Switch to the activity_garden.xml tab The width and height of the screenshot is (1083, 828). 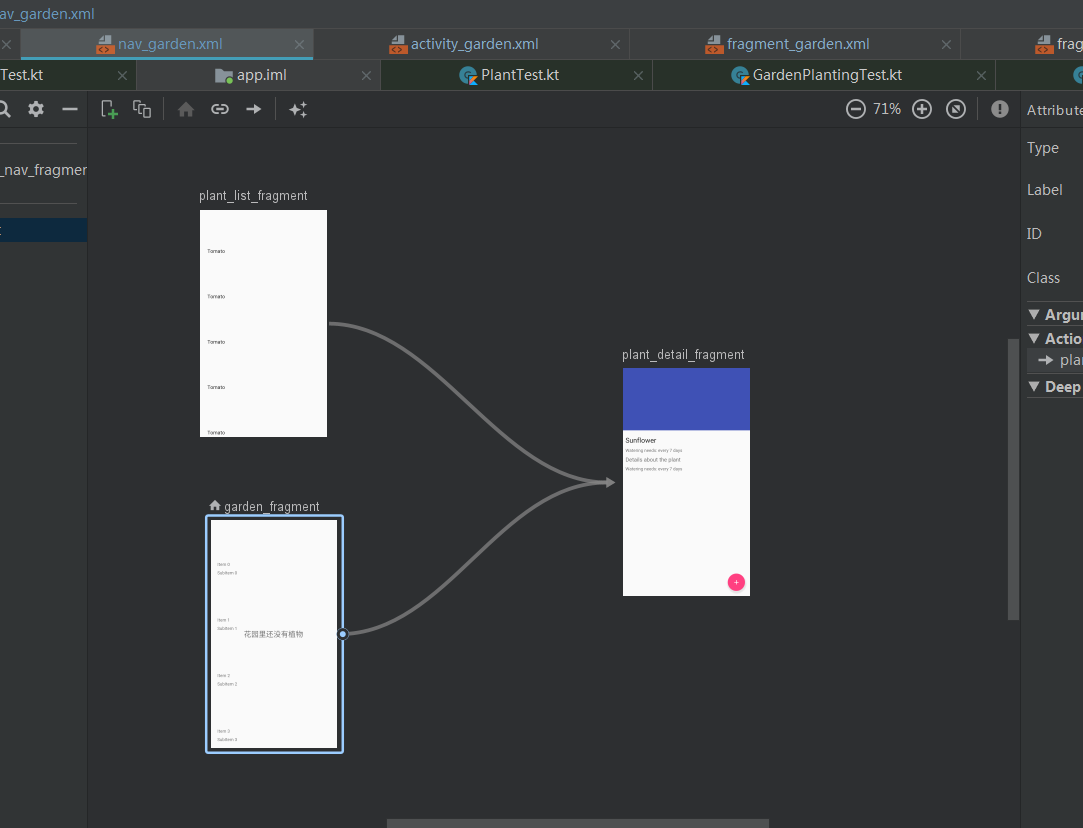click(x=472, y=44)
